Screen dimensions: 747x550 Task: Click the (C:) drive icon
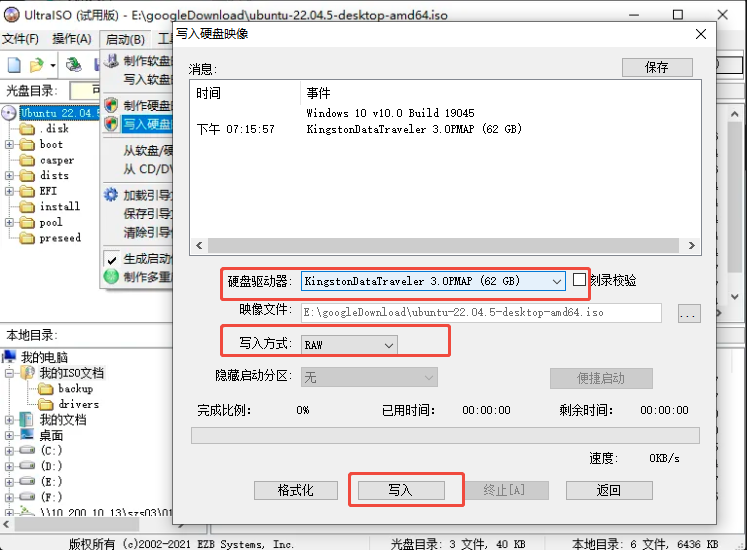click(27, 450)
